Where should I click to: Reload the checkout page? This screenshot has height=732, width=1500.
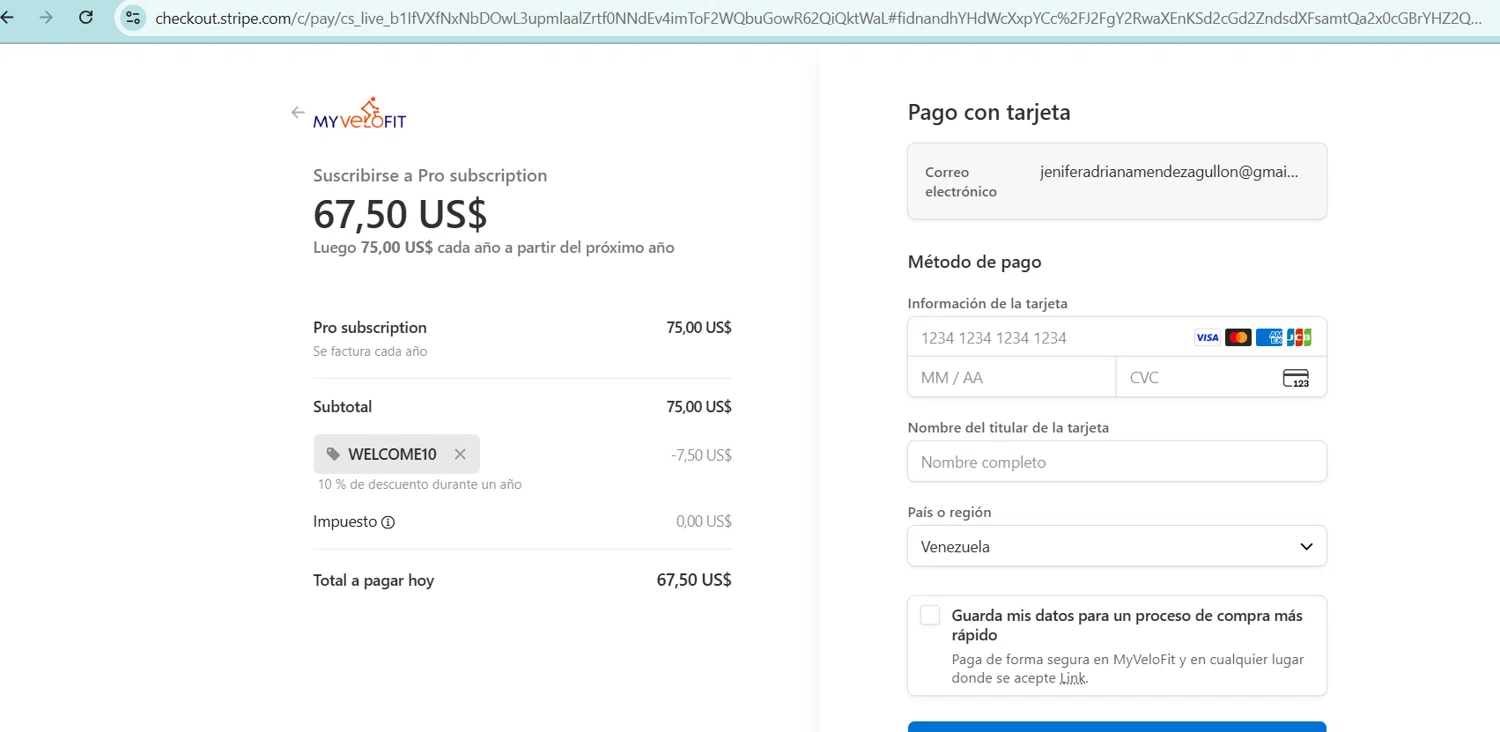(86, 17)
